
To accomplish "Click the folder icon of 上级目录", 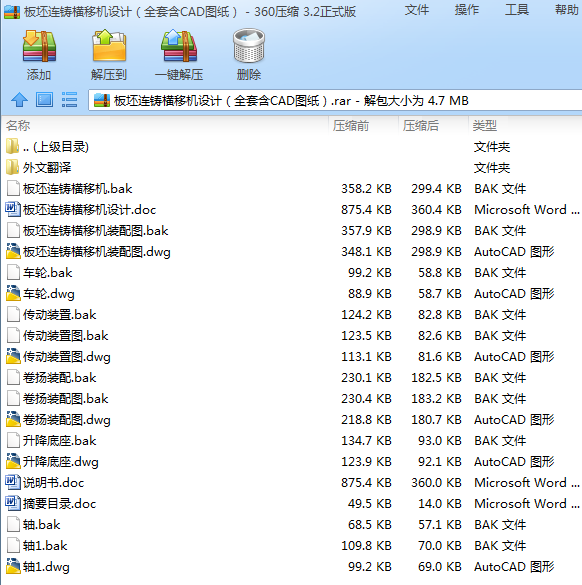I will [12, 146].
